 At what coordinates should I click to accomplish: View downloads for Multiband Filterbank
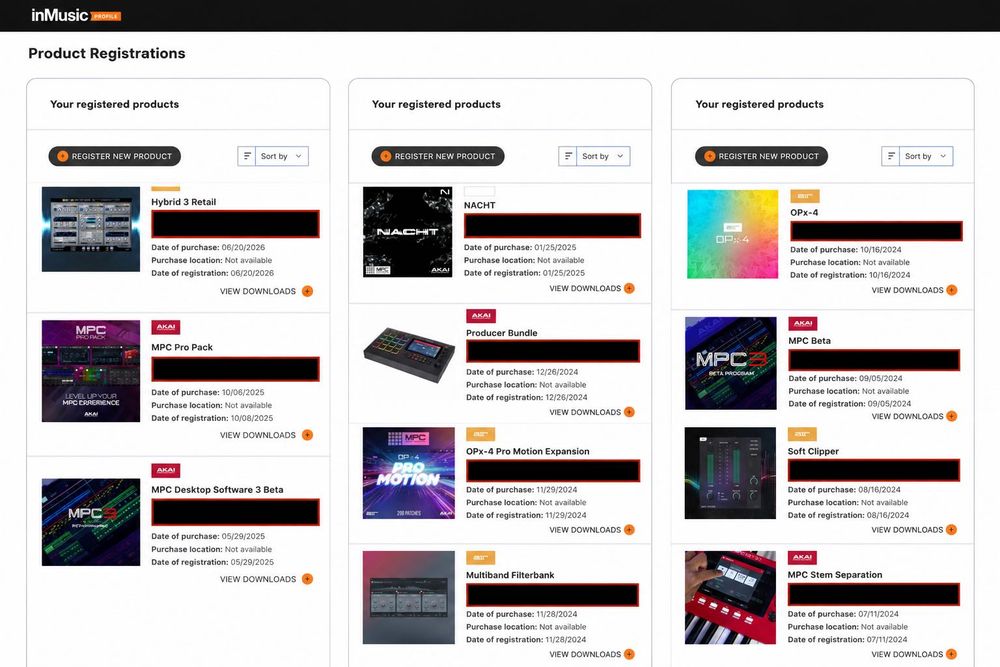[592, 654]
